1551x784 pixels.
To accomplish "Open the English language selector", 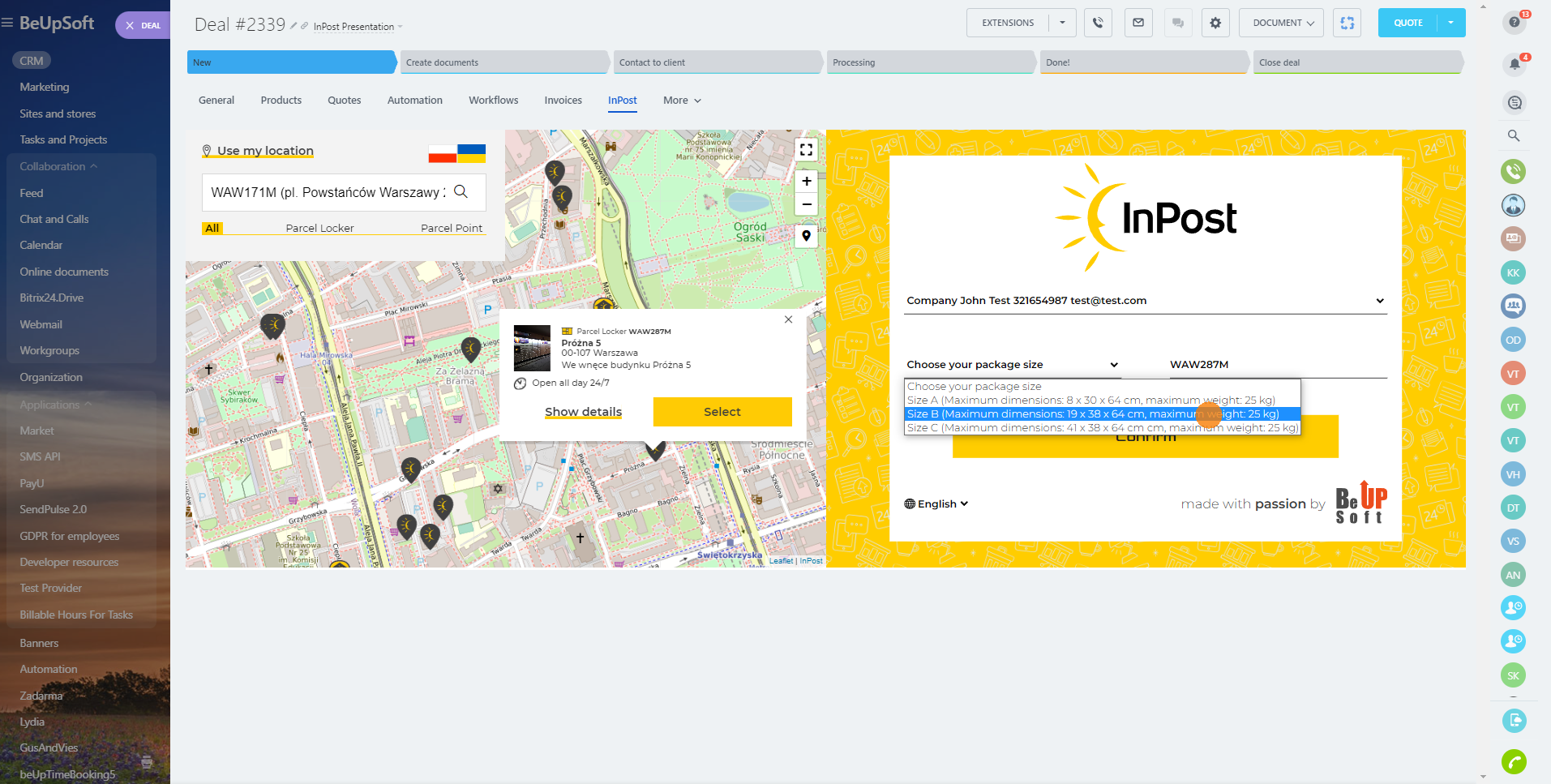I will 936,504.
